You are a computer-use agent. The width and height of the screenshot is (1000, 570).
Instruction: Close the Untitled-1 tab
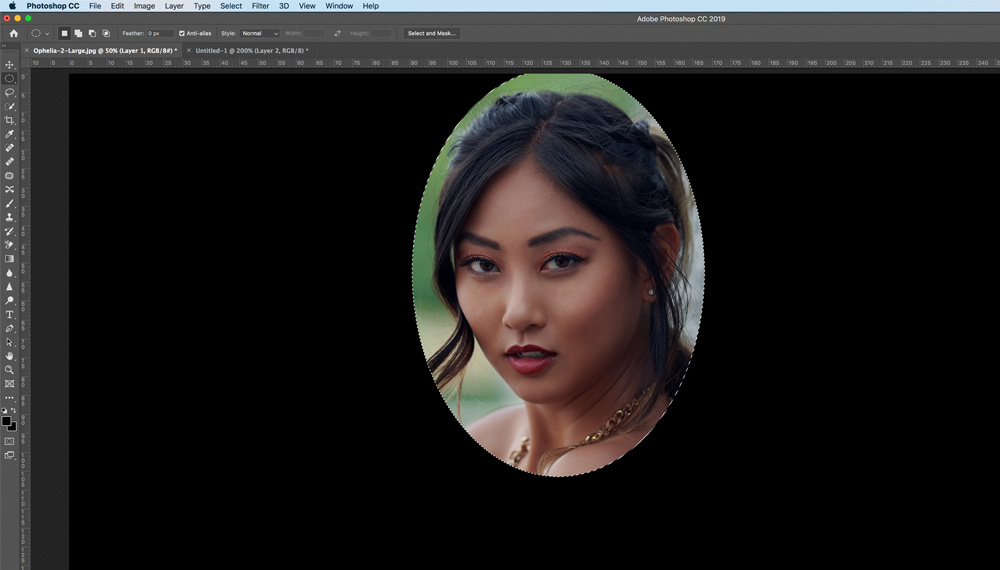pos(189,50)
